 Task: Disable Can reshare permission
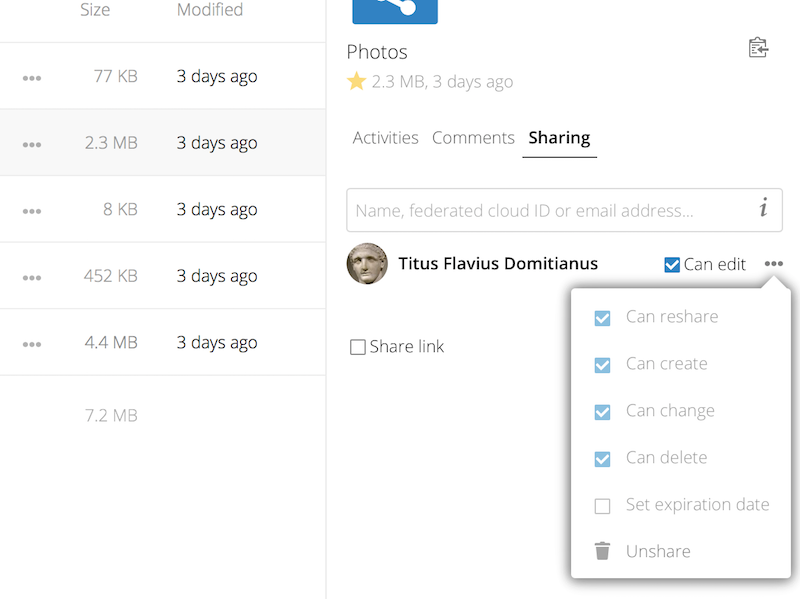point(602,316)
